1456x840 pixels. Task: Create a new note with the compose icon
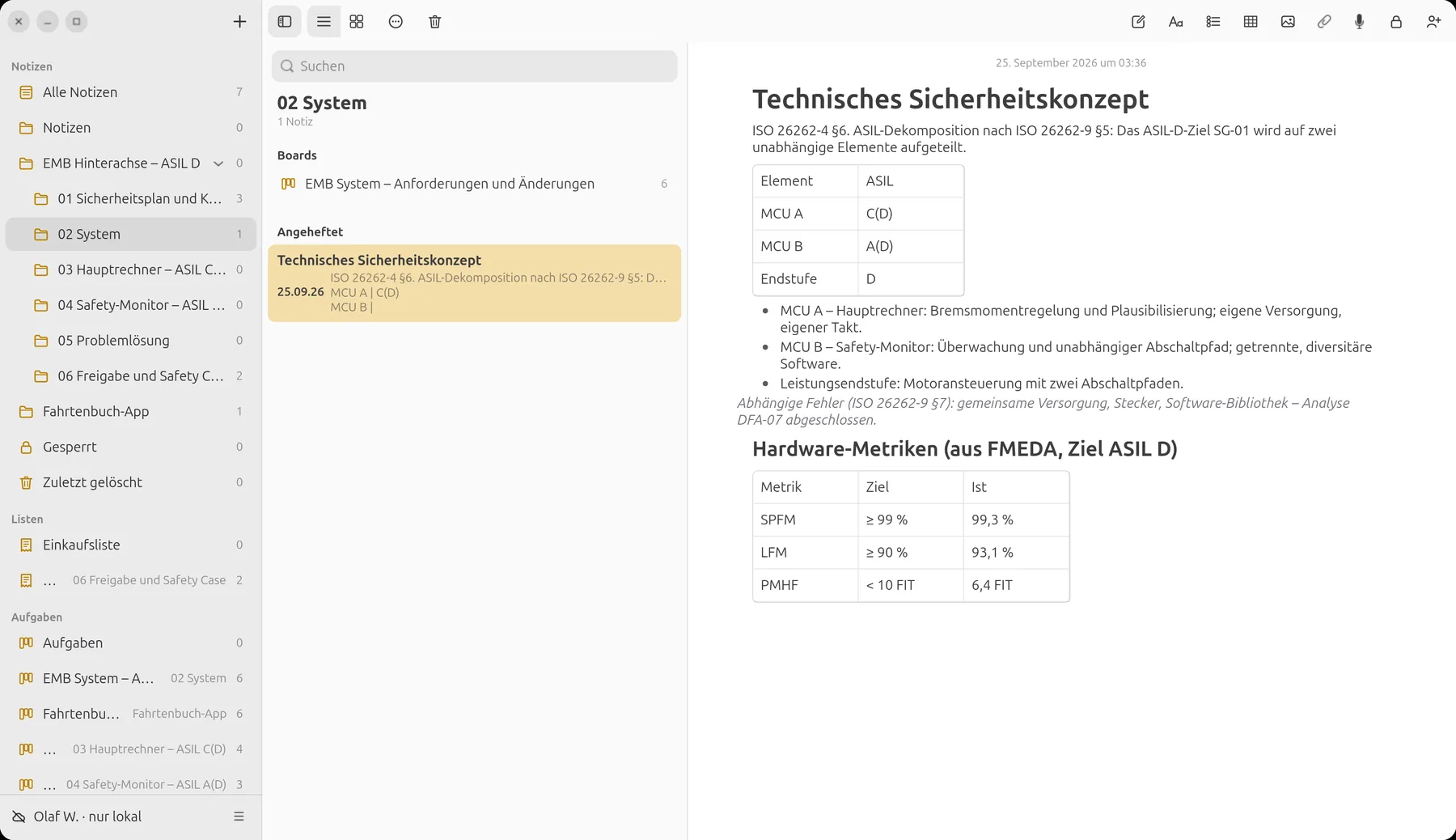[1138, 22]
